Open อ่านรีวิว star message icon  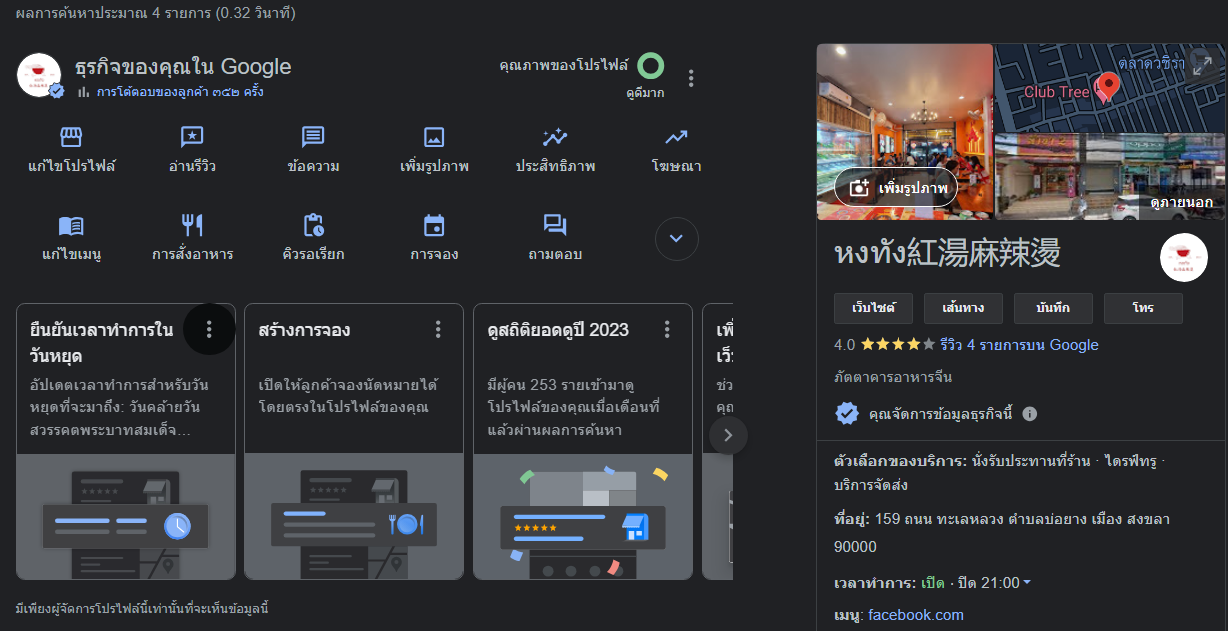click(192, 137)
